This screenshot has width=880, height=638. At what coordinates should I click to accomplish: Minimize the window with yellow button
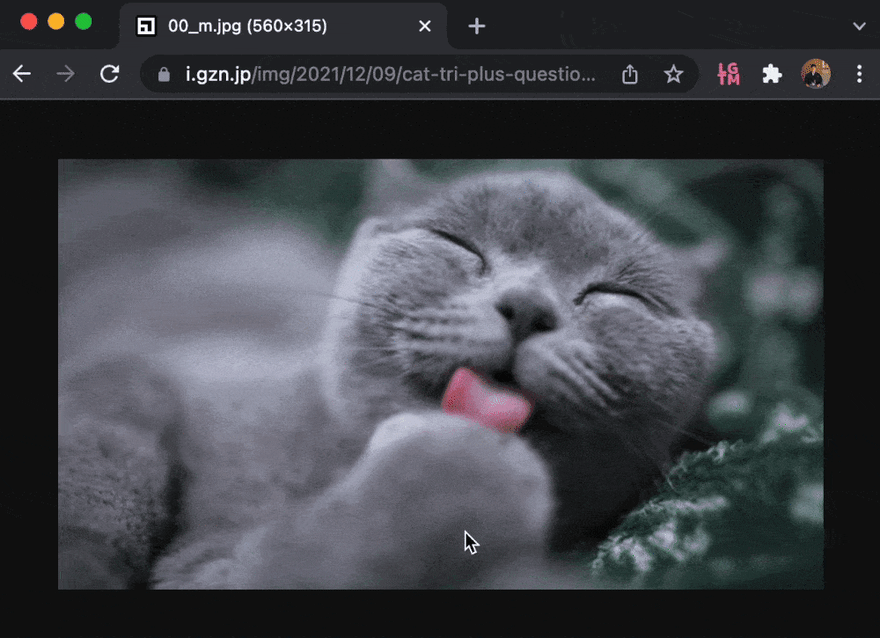(56, 22)
